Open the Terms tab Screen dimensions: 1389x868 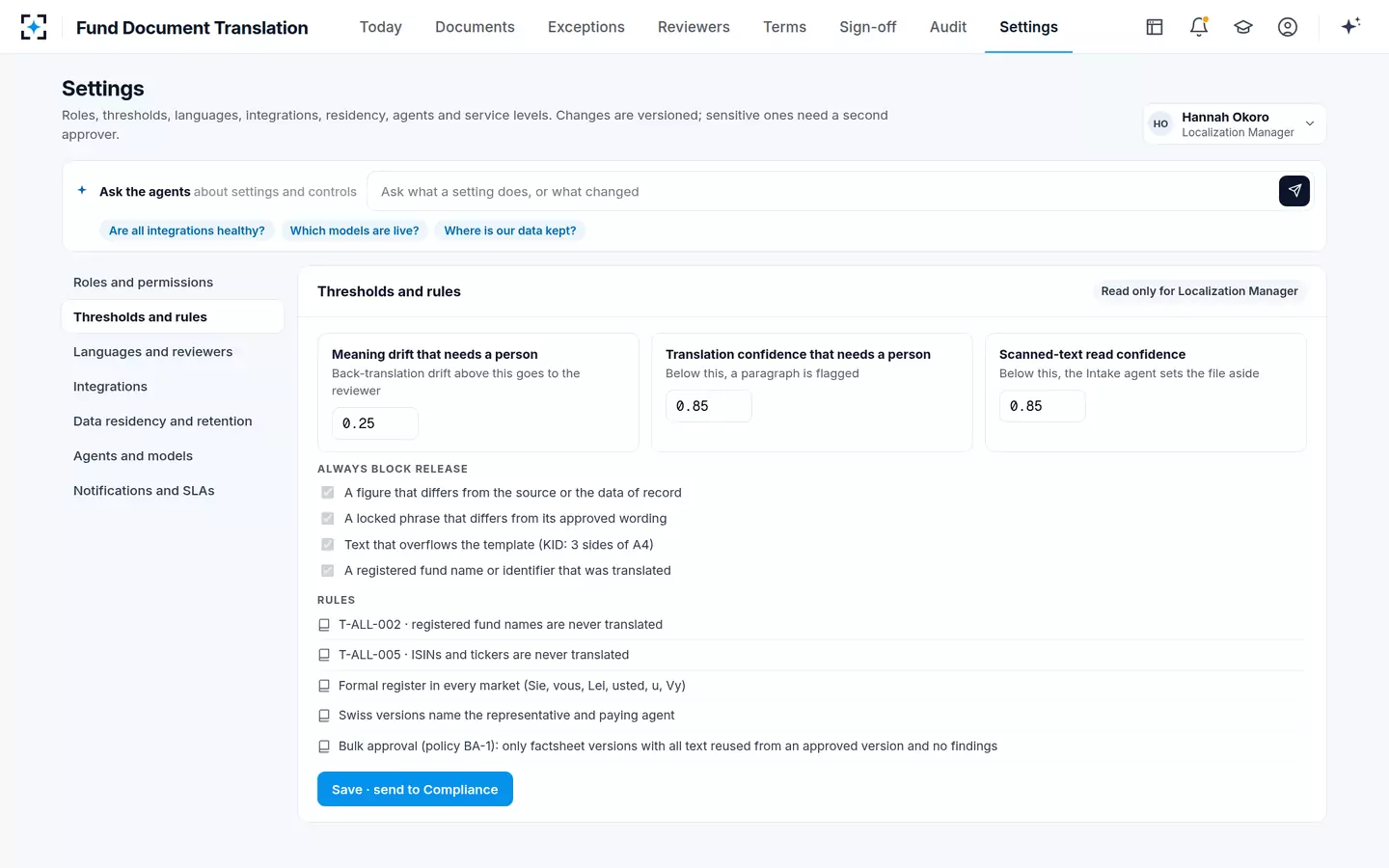pos(784,27)
